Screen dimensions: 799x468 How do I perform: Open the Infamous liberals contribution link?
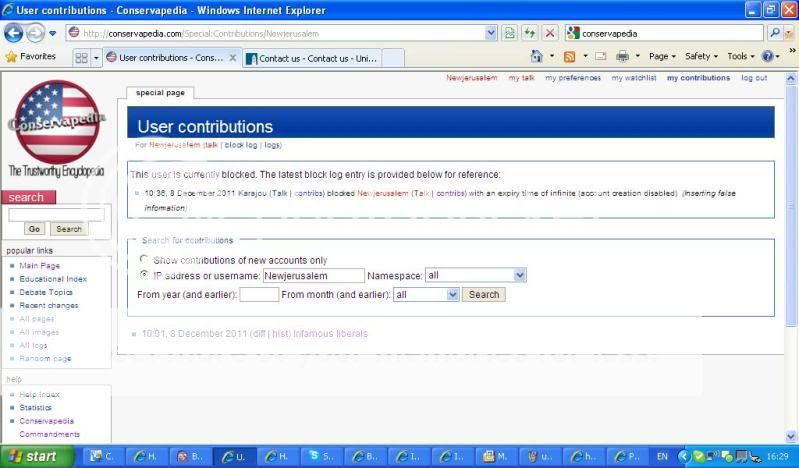coord(330,334)
